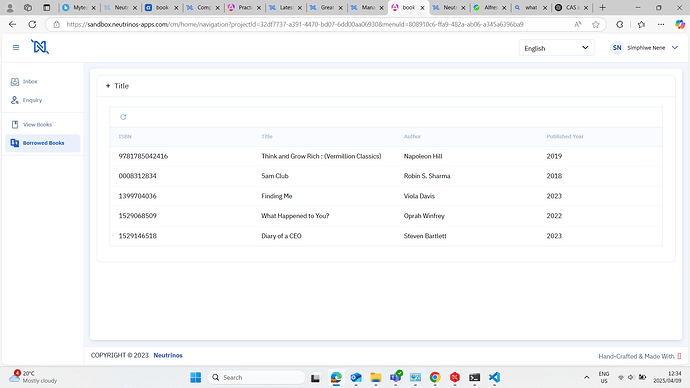Click the Neutrinos N logo
Image resolution: width=690 pixels, height=388 pixels.
pyautogui.click(x=40, y=47)
